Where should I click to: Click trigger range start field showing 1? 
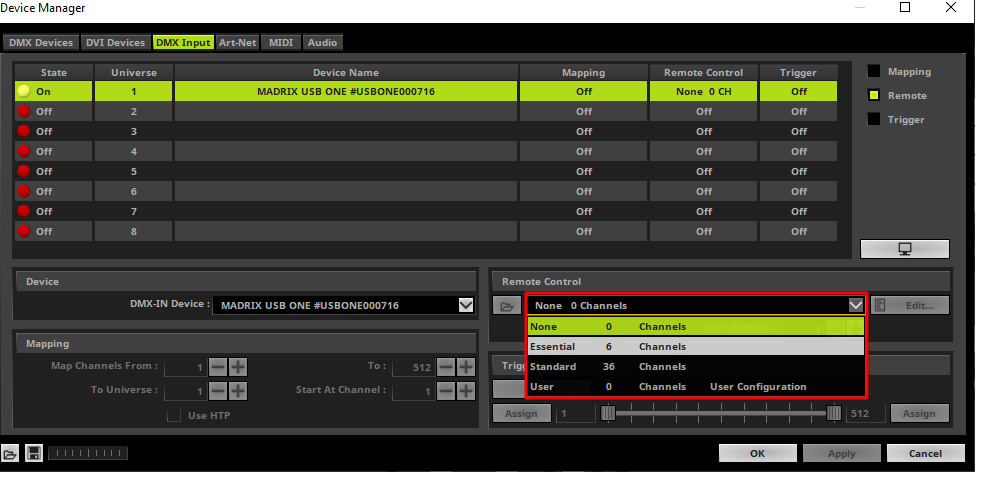576,413
